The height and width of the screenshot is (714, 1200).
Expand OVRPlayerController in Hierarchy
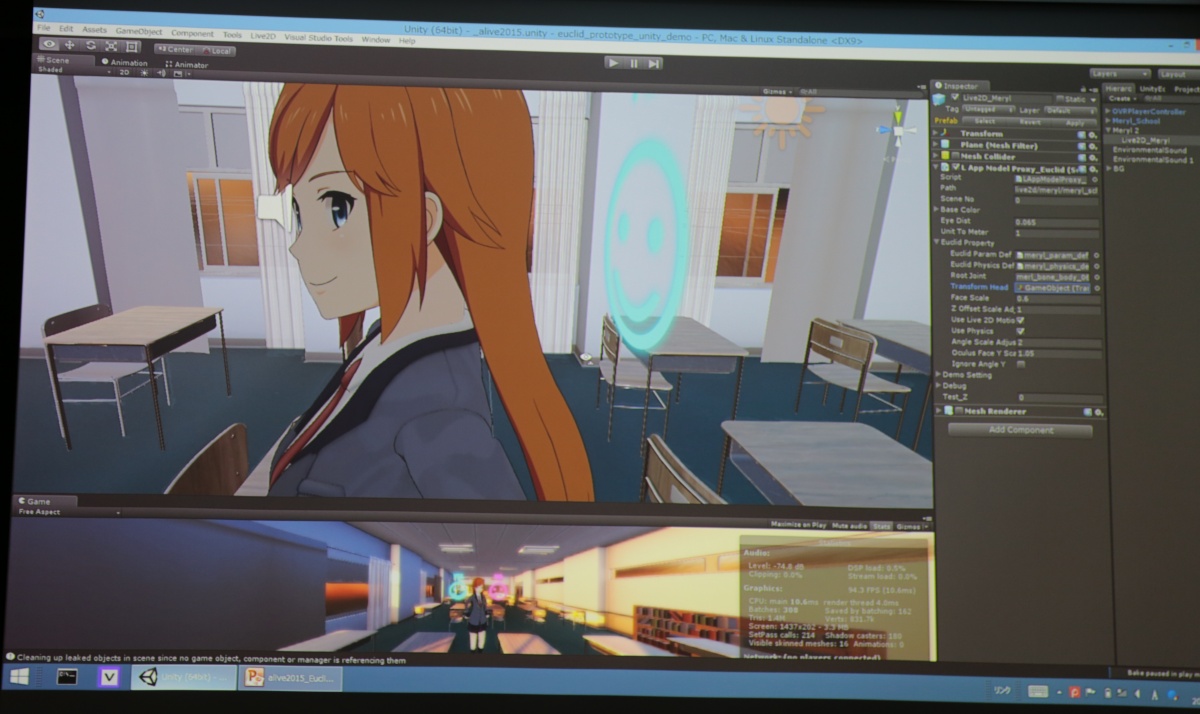tap(1108, 111)
